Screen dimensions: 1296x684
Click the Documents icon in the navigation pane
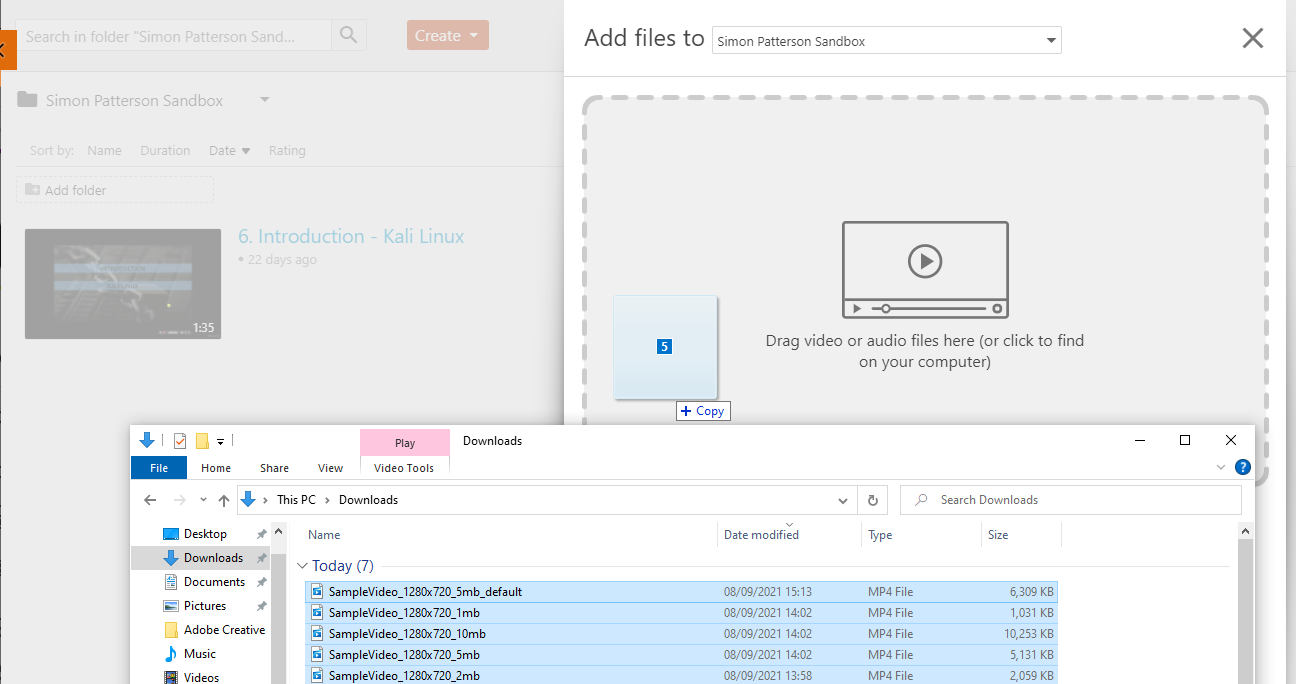pyautogui.click(x=170, y=582)
